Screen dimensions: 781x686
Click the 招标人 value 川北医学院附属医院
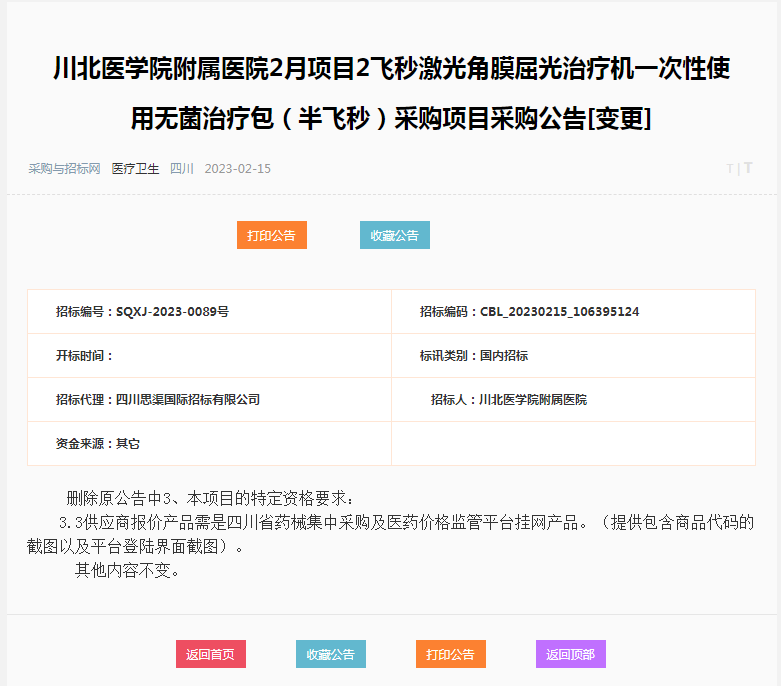533,400
